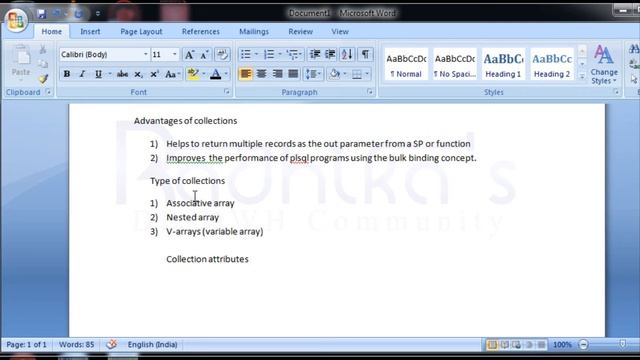Viewport: 640px width, 360px height.
Task: Apply borders to paragraph
Action: tap(356, 74)
